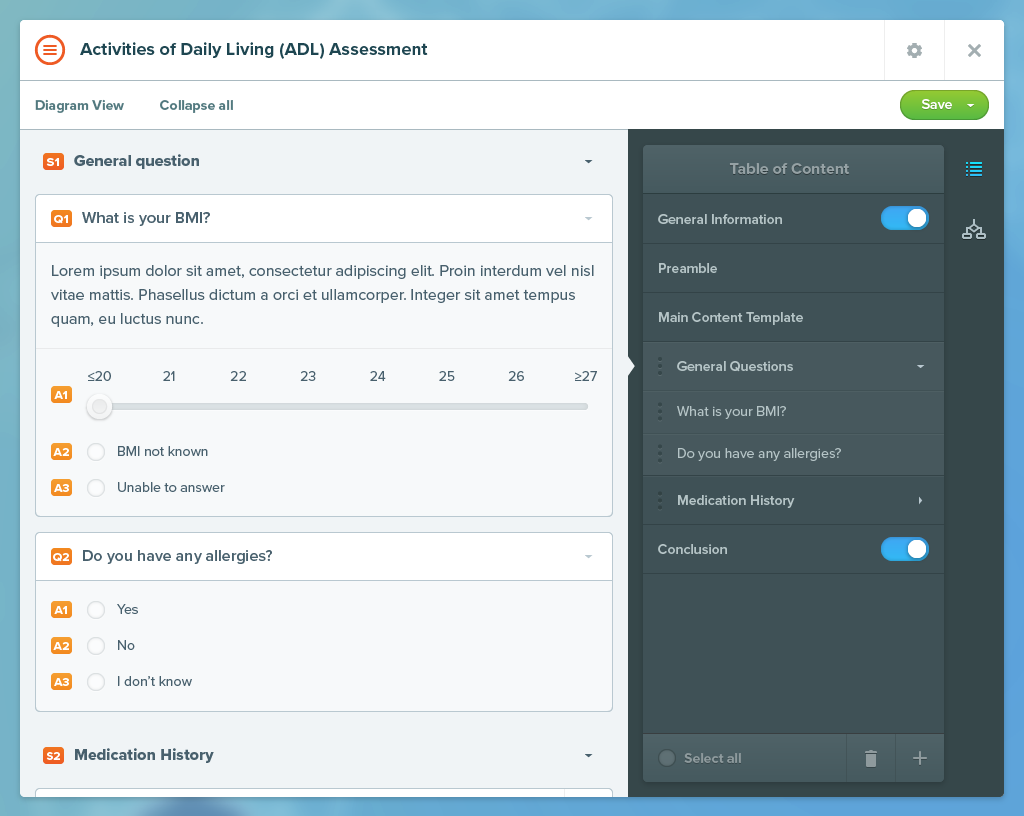The image size is (1024, 816).
Task: Click the Q1 question badge
Action: point(61,219)
